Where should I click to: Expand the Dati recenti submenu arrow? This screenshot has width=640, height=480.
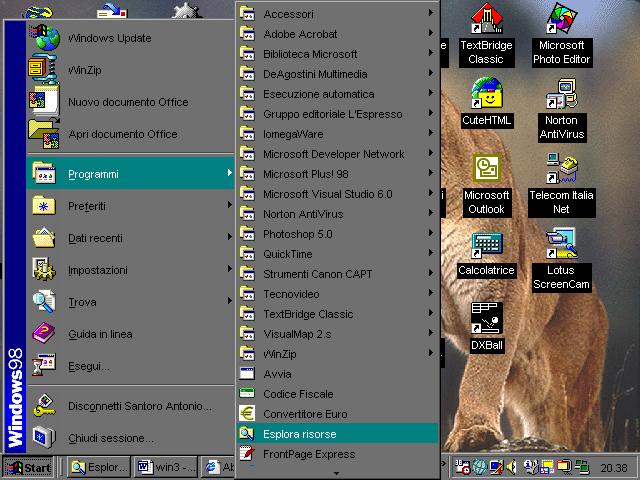tap(229, 236)
